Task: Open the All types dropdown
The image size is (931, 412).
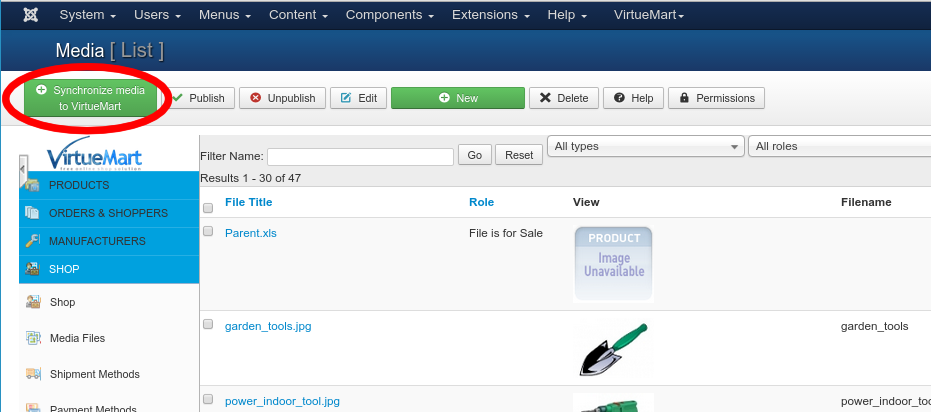Action: pyautogui.click(x=645, y=146)
